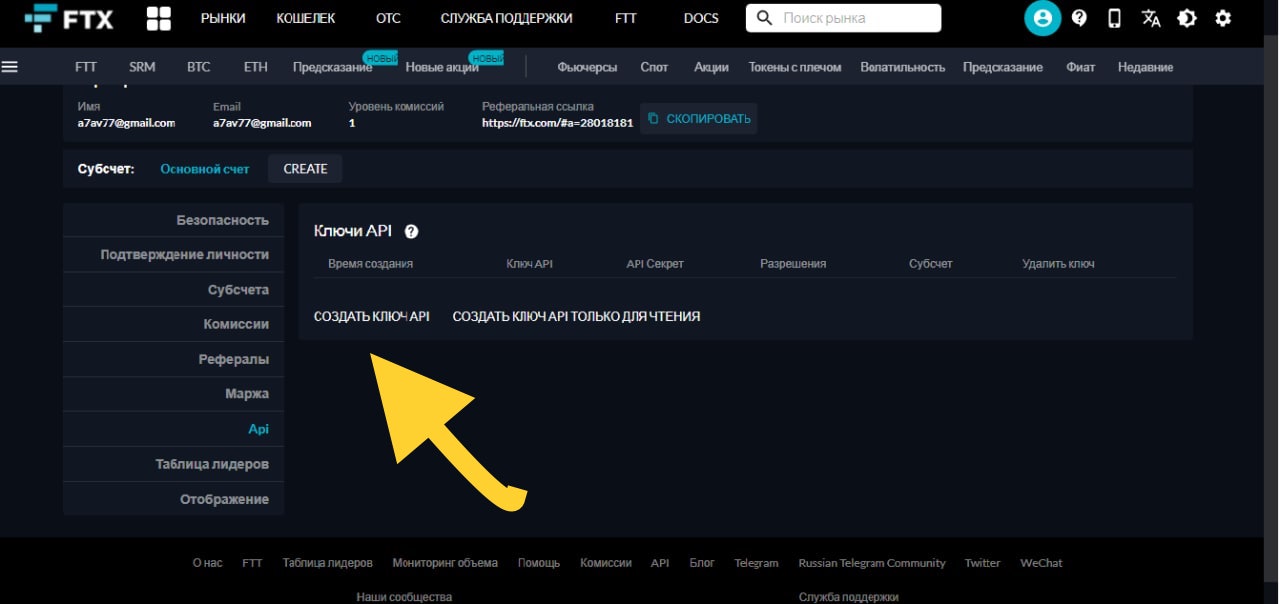Open the Безопасность settings section

(x=222, y=219)
